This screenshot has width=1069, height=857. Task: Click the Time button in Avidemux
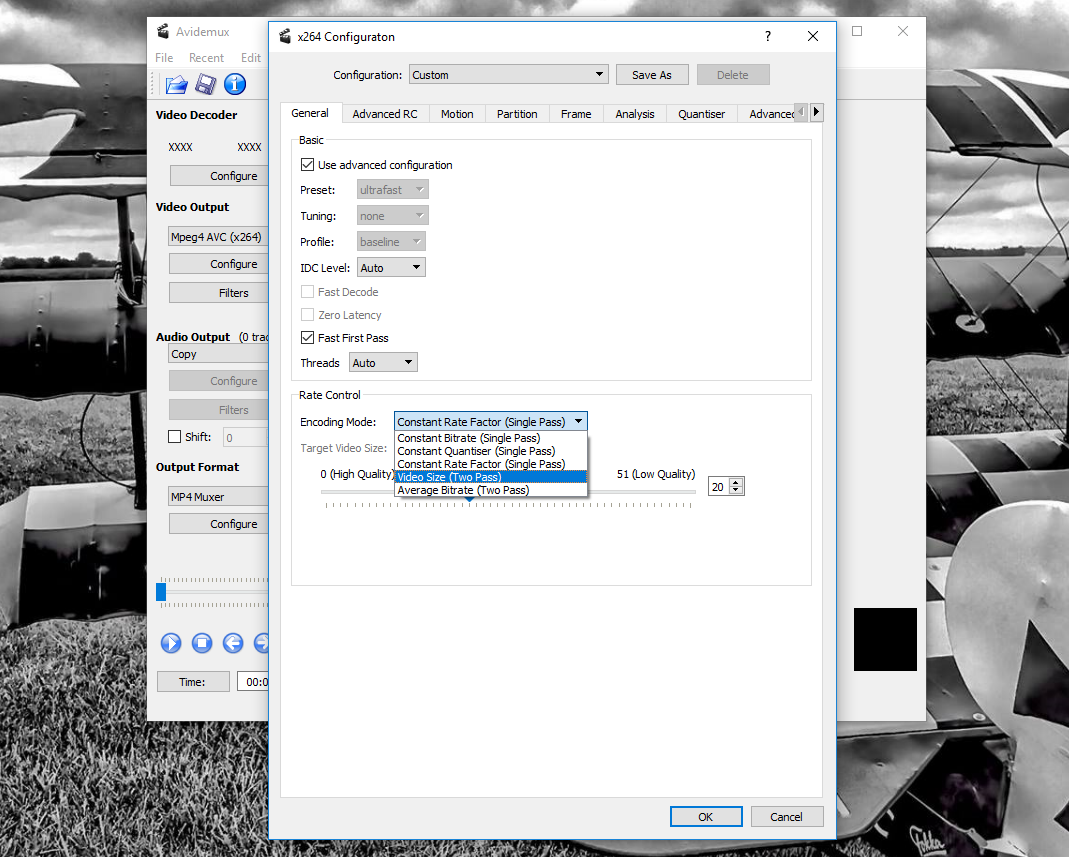[193, 682]
